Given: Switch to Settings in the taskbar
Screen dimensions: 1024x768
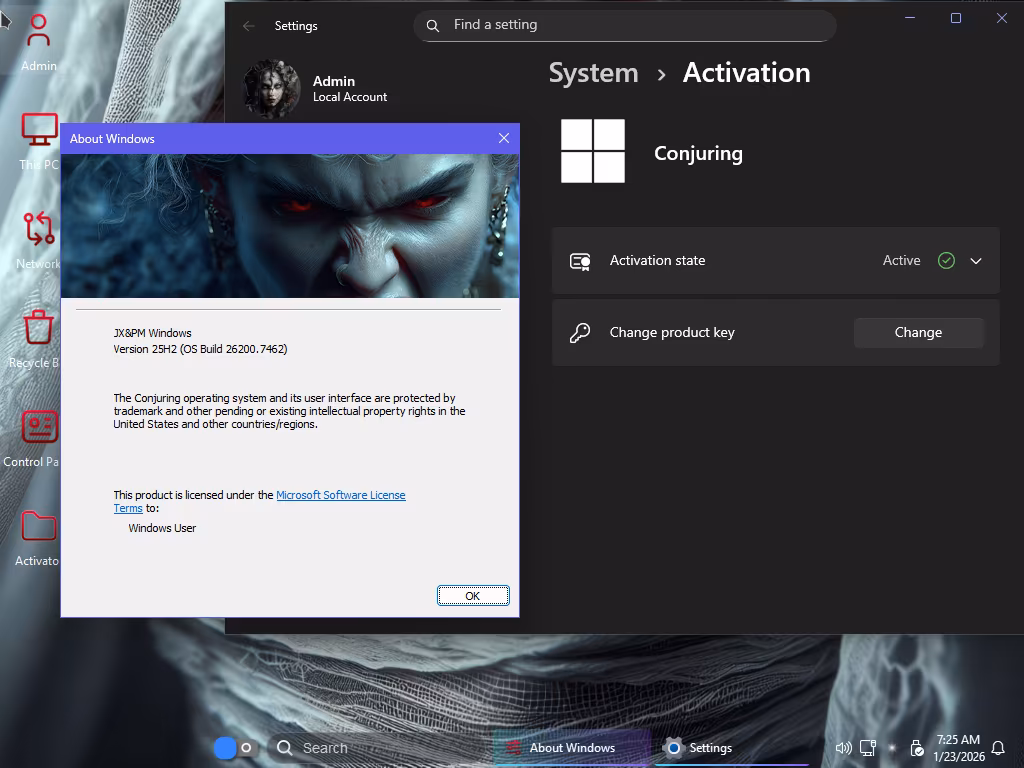Looking at the screenshot, I should point(699,748).
